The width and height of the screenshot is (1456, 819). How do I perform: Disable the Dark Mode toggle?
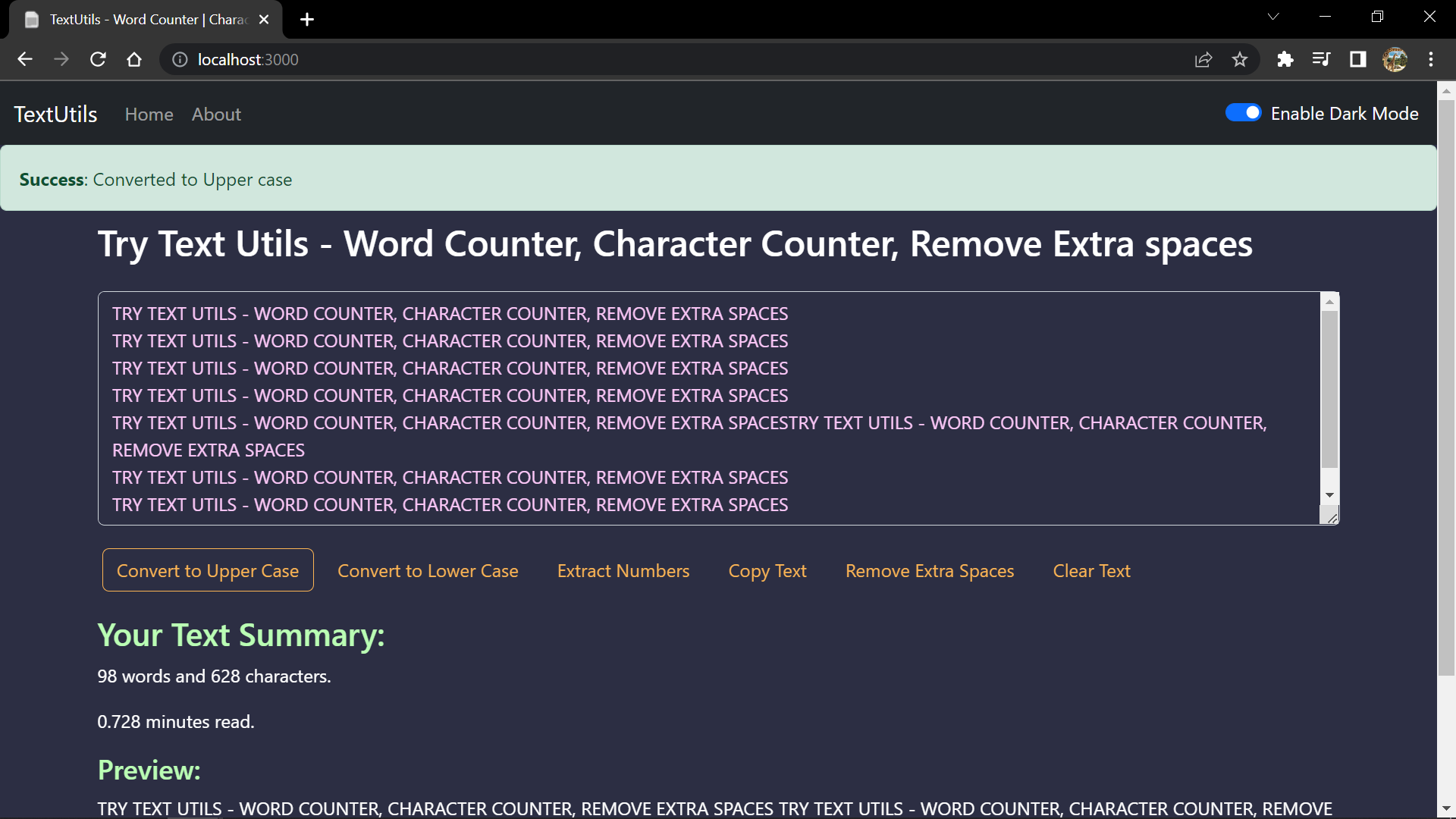pyautogui.click(x=1243, y=112)
